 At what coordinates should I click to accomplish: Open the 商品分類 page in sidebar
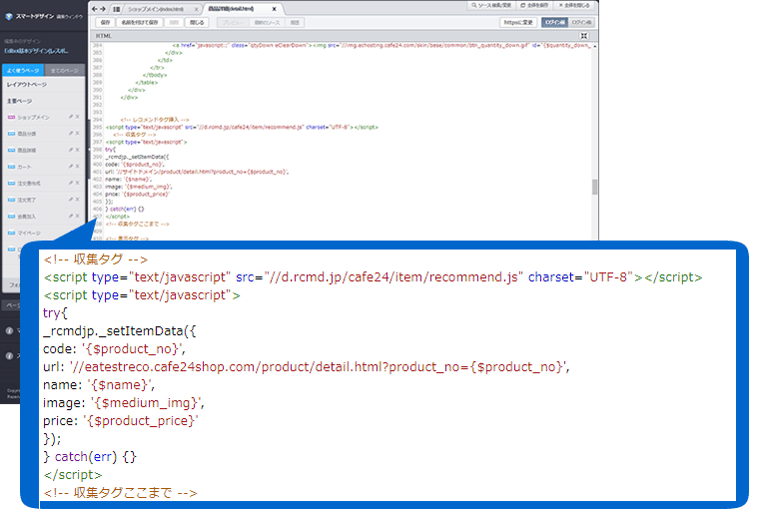[x=27, y=134]
